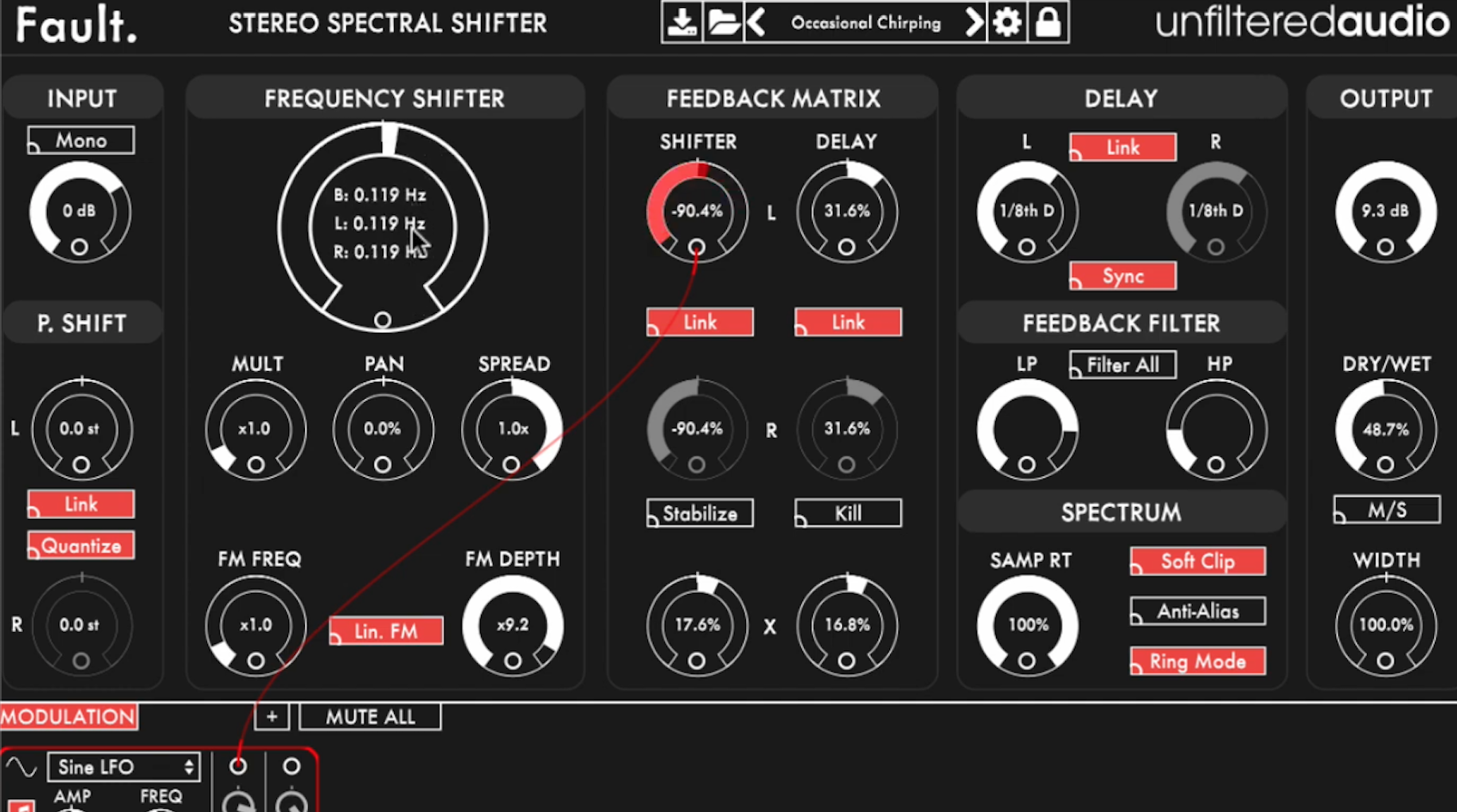Screen dimensions: 1457x812
Task: Click modulation port on Shifter L knob
Action: point(697,248)
